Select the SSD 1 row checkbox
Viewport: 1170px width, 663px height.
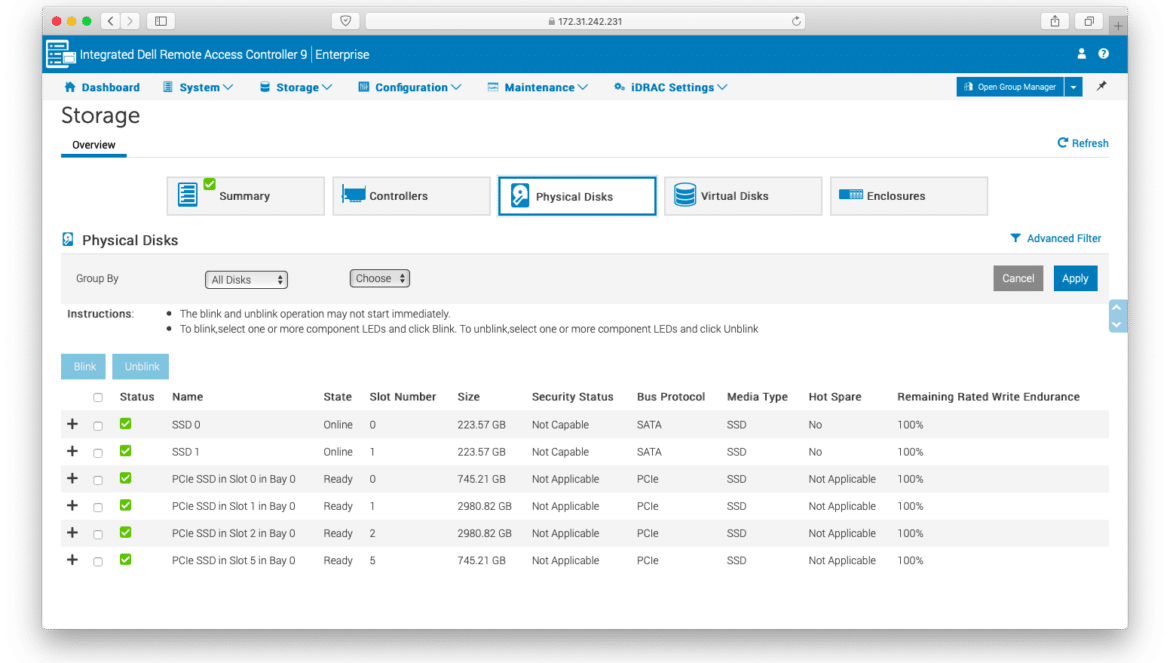pyautogui.click(x=98, y=453)
